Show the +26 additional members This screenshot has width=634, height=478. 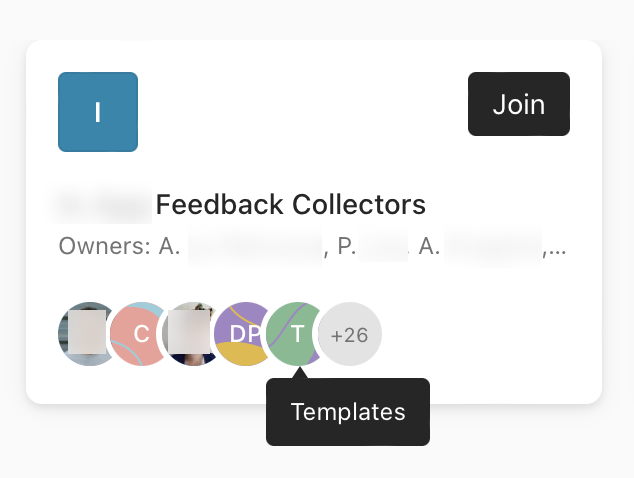(350, 334)
